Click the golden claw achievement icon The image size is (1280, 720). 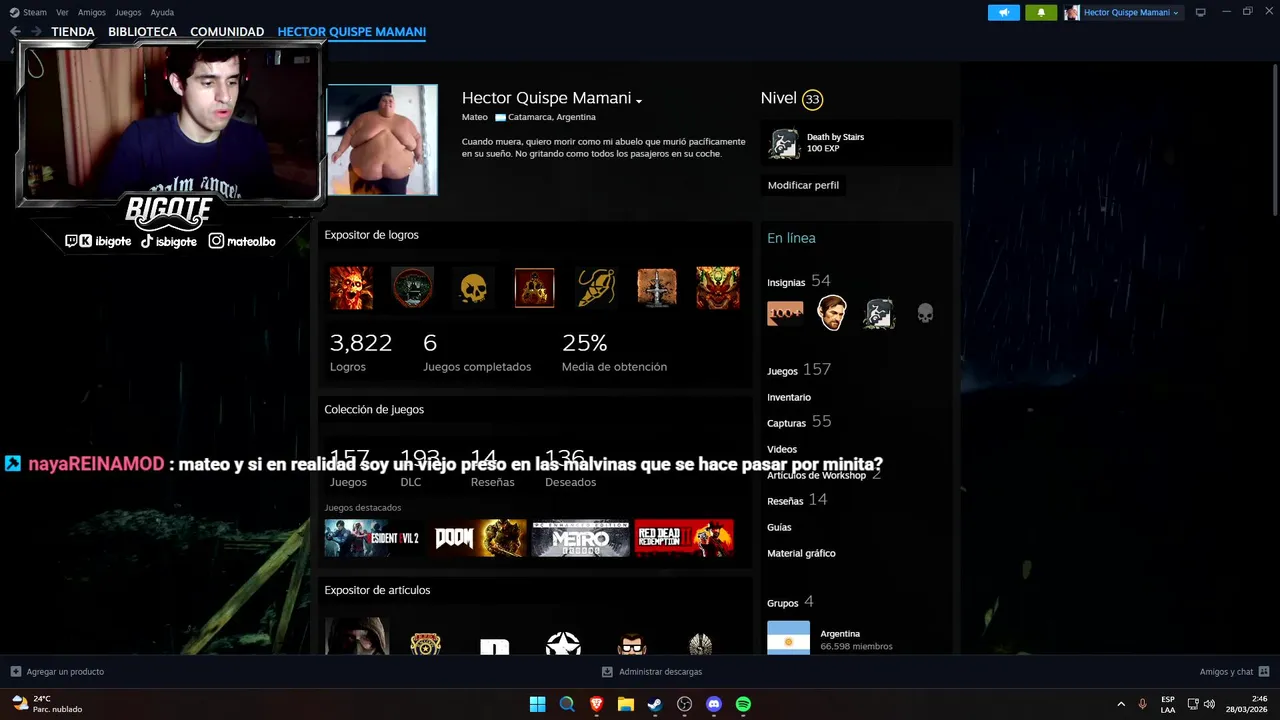[x=596, y=288]
